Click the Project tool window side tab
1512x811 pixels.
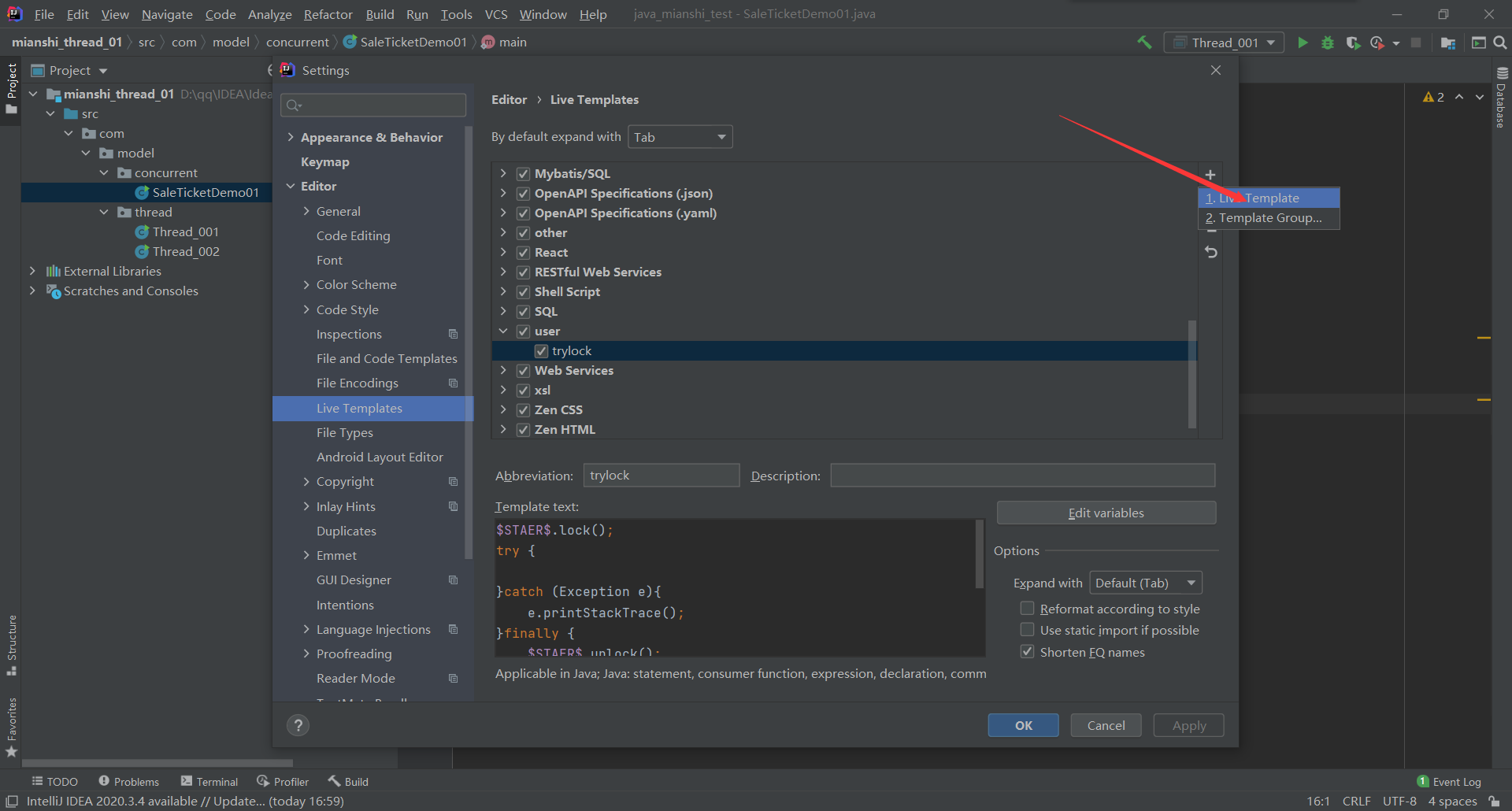11,88
